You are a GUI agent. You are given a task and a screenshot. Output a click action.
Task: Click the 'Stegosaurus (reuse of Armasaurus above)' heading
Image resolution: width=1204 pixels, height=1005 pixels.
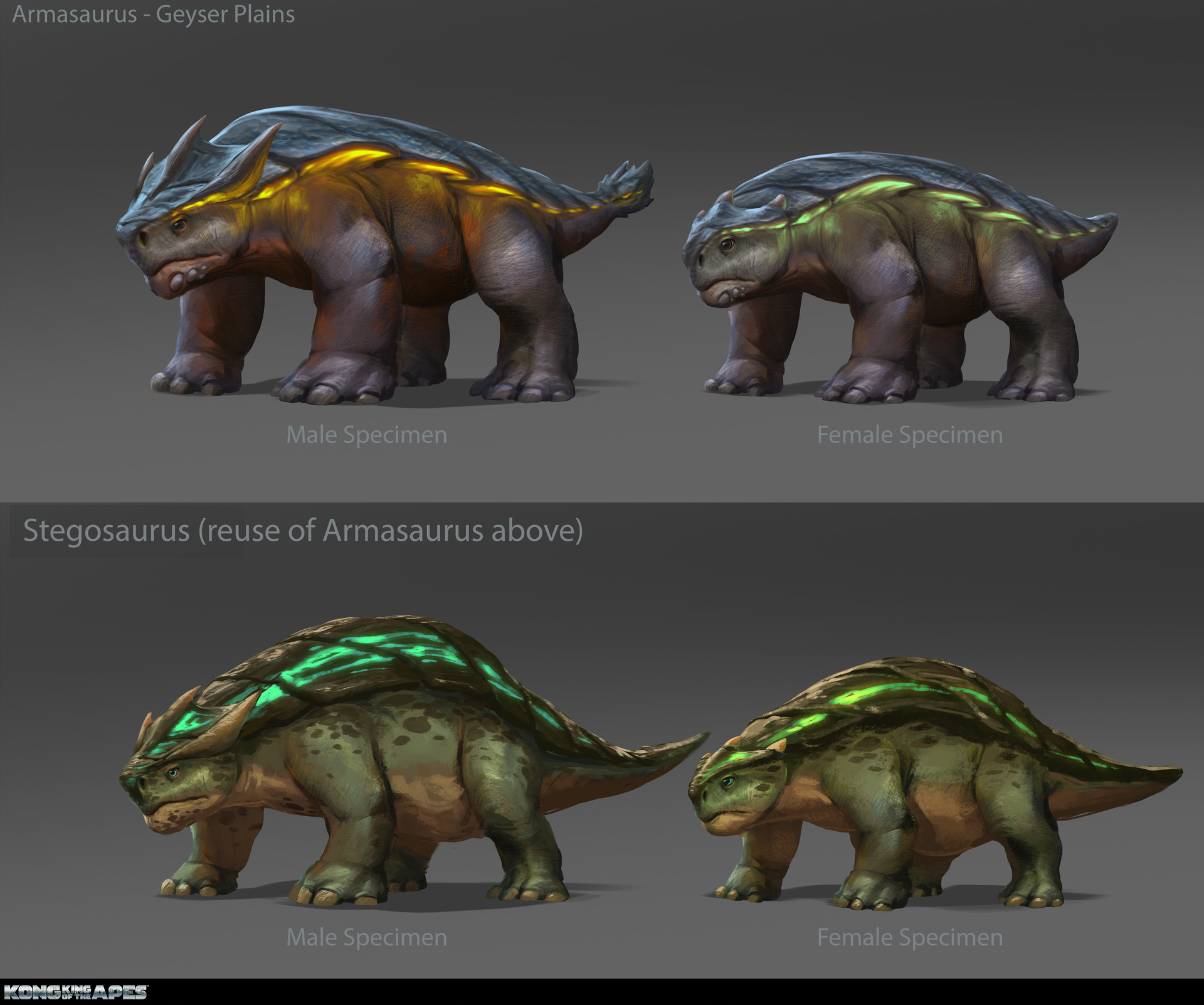(x=303, y=531)
